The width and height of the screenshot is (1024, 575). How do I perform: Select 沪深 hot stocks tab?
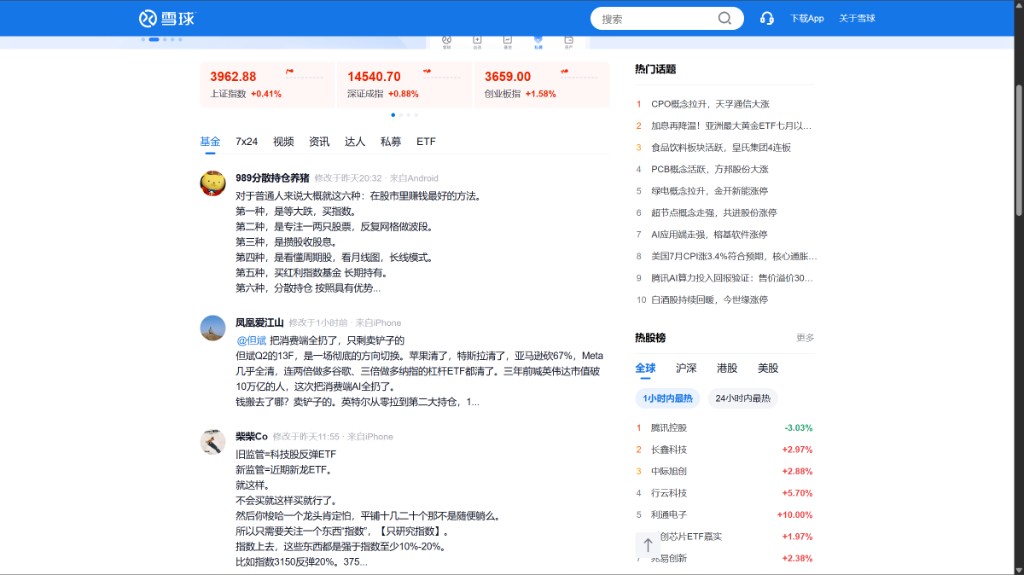(x=686, y=369)
